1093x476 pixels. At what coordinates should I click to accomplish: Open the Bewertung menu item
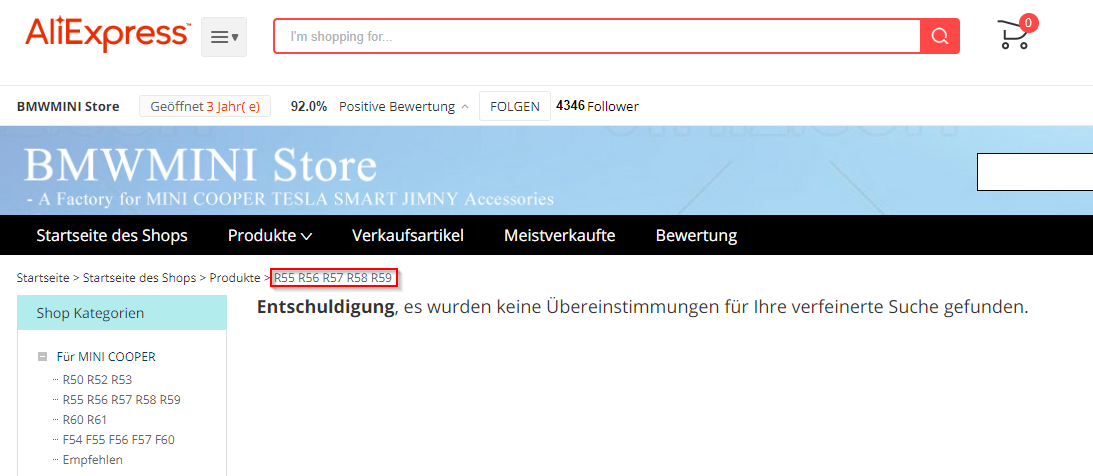pos(696,236)
